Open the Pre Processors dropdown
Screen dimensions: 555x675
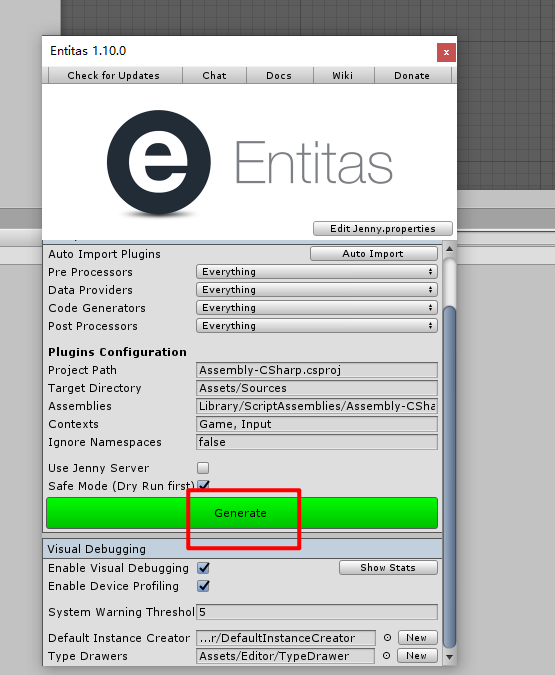click(317, 272)
